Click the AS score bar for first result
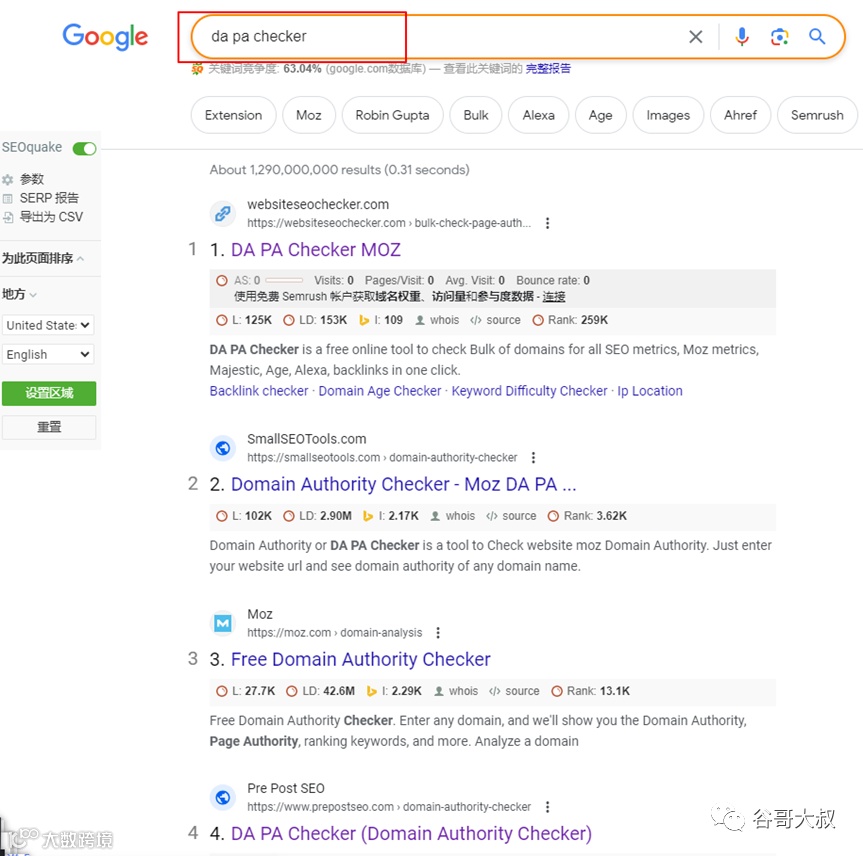 click(x=284, y=280)
